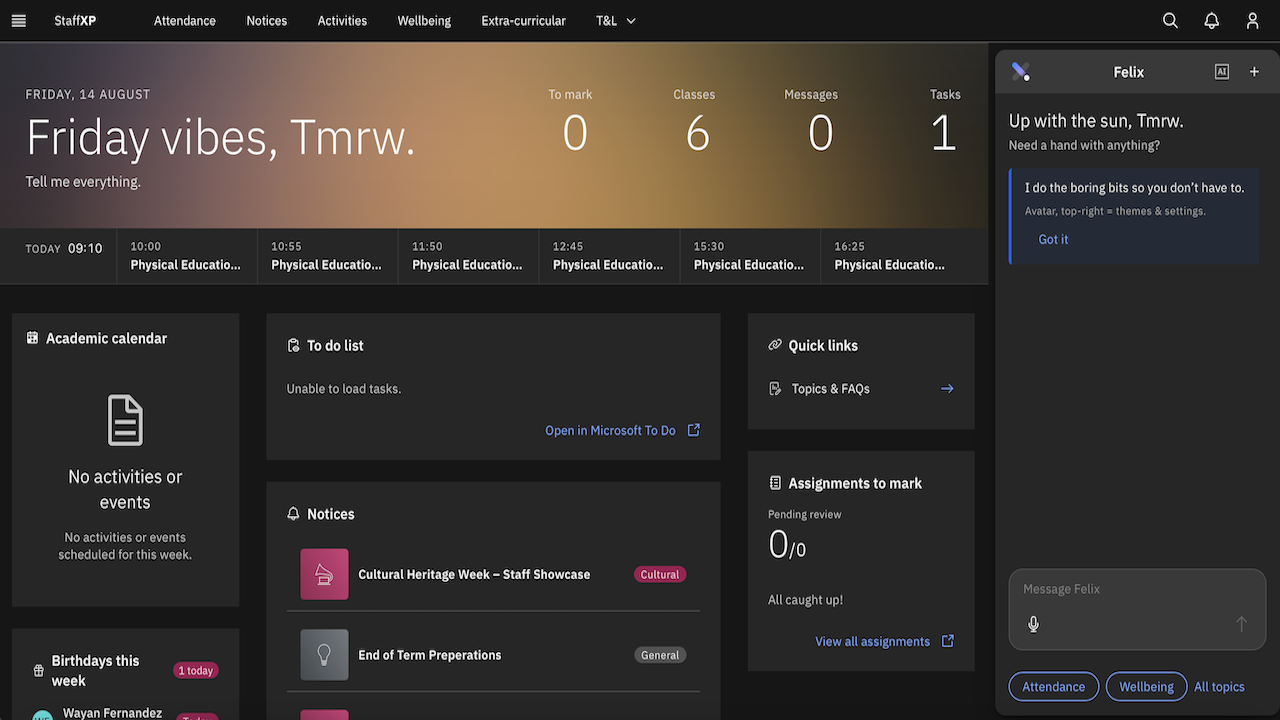Start a new Felix chat with plus icon
The width and height of the screenshot is (1280, 720).
(1254, 72)
